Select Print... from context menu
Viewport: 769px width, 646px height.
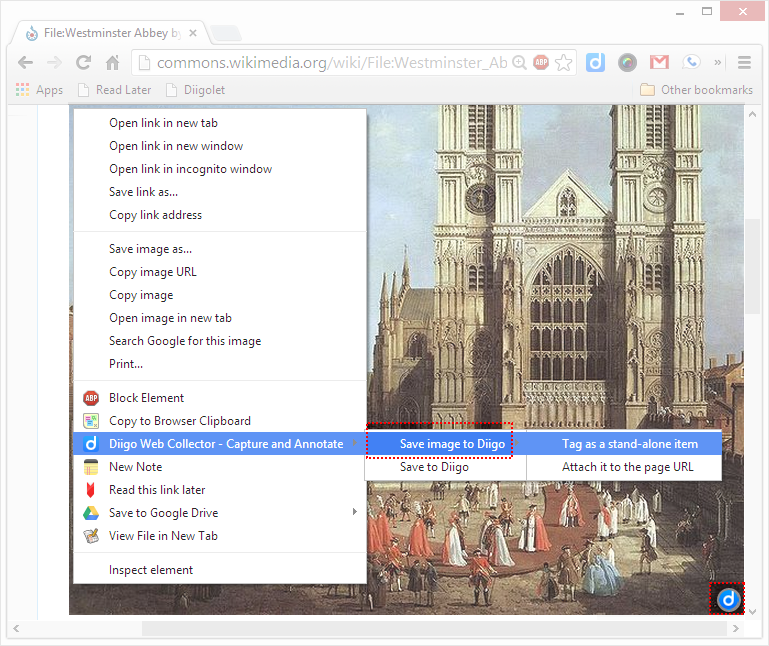click(220, 364)
